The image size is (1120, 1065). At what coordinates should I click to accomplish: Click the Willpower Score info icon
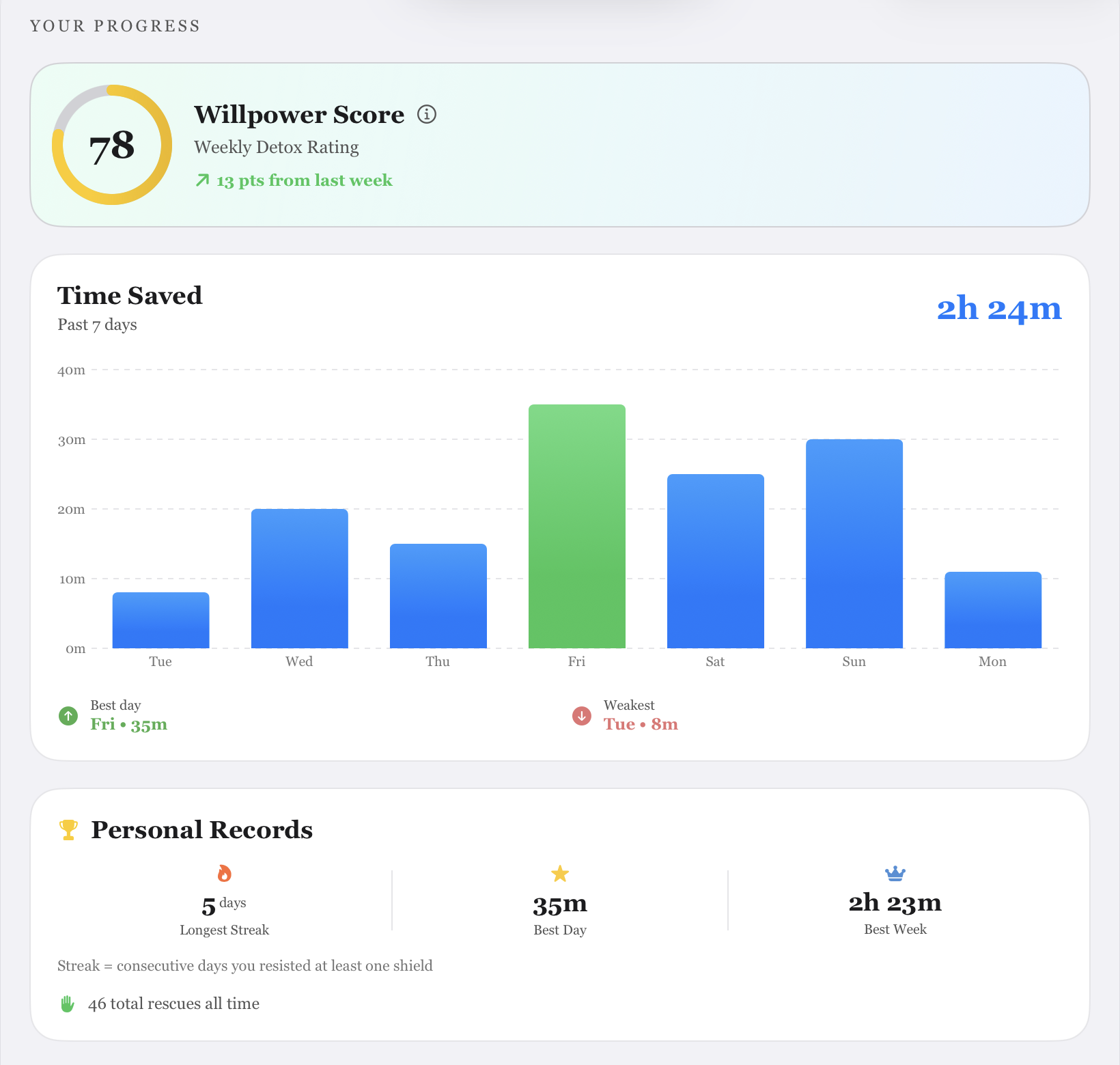point(427,115)
